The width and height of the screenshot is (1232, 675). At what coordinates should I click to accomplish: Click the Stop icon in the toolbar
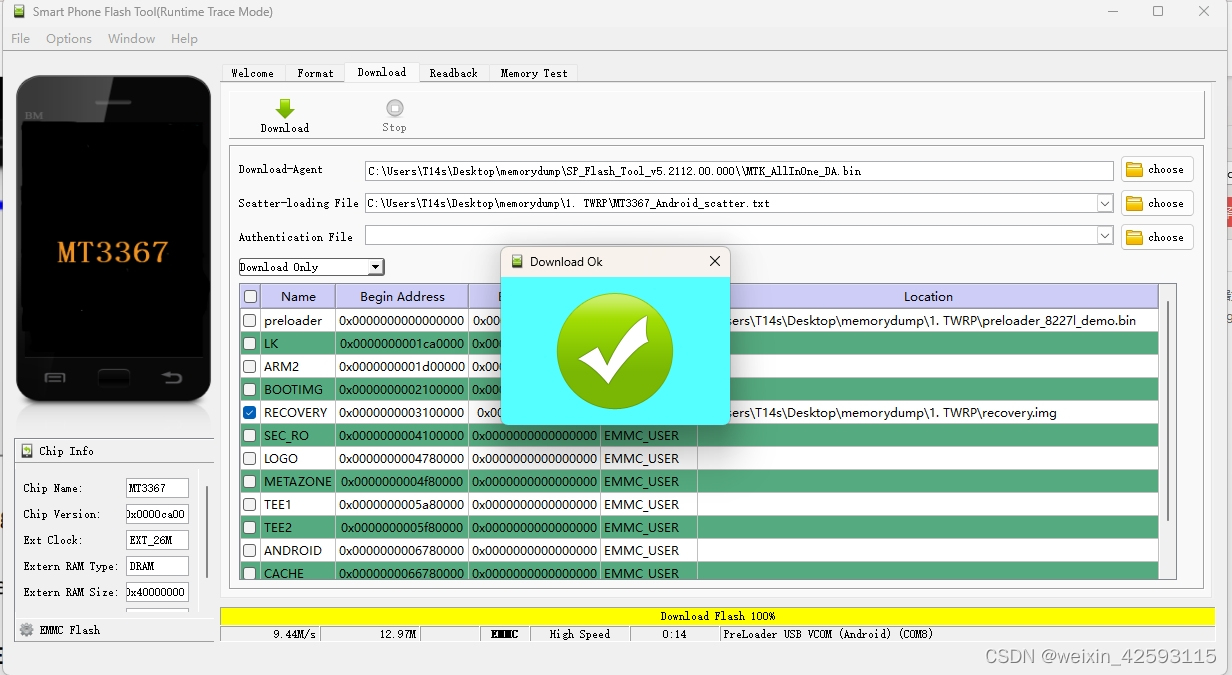pyautogui.click(x=394, y=105)
